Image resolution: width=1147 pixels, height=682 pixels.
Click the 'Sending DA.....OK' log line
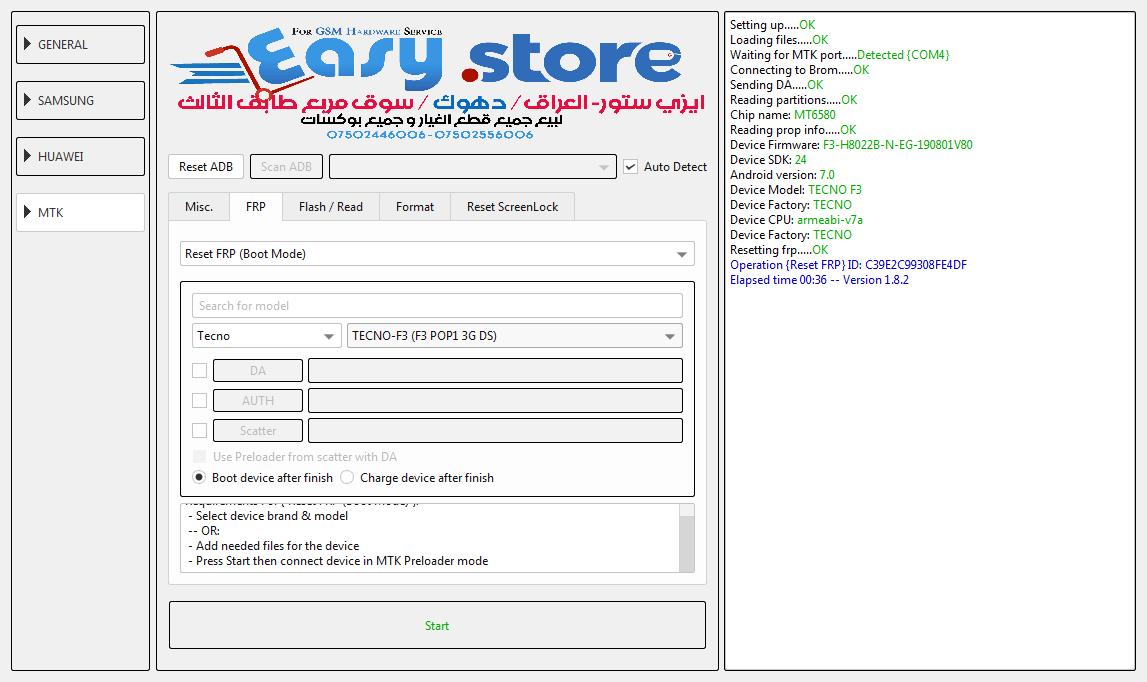click(776, 85)
